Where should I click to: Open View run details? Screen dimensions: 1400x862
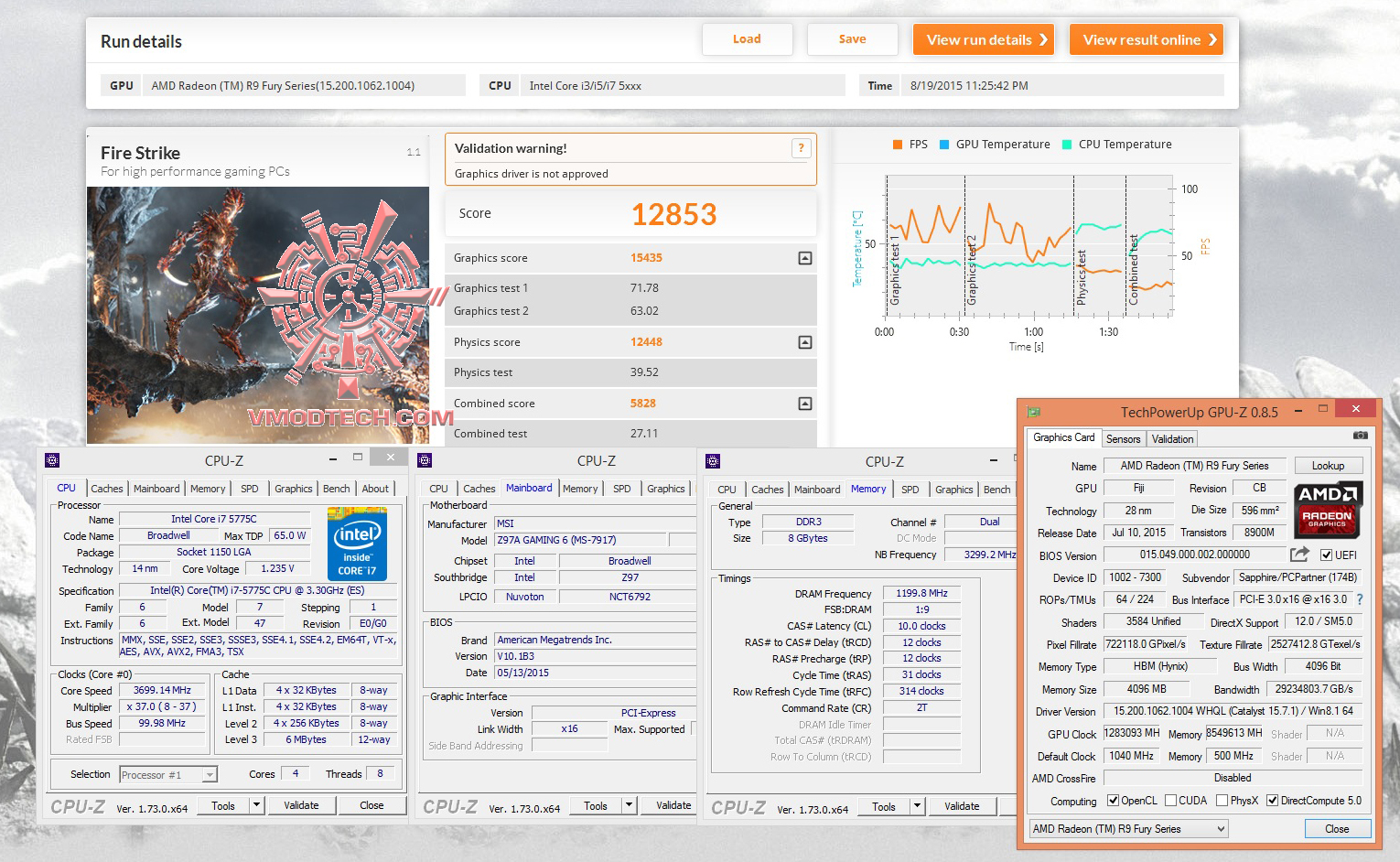(985, 39)
